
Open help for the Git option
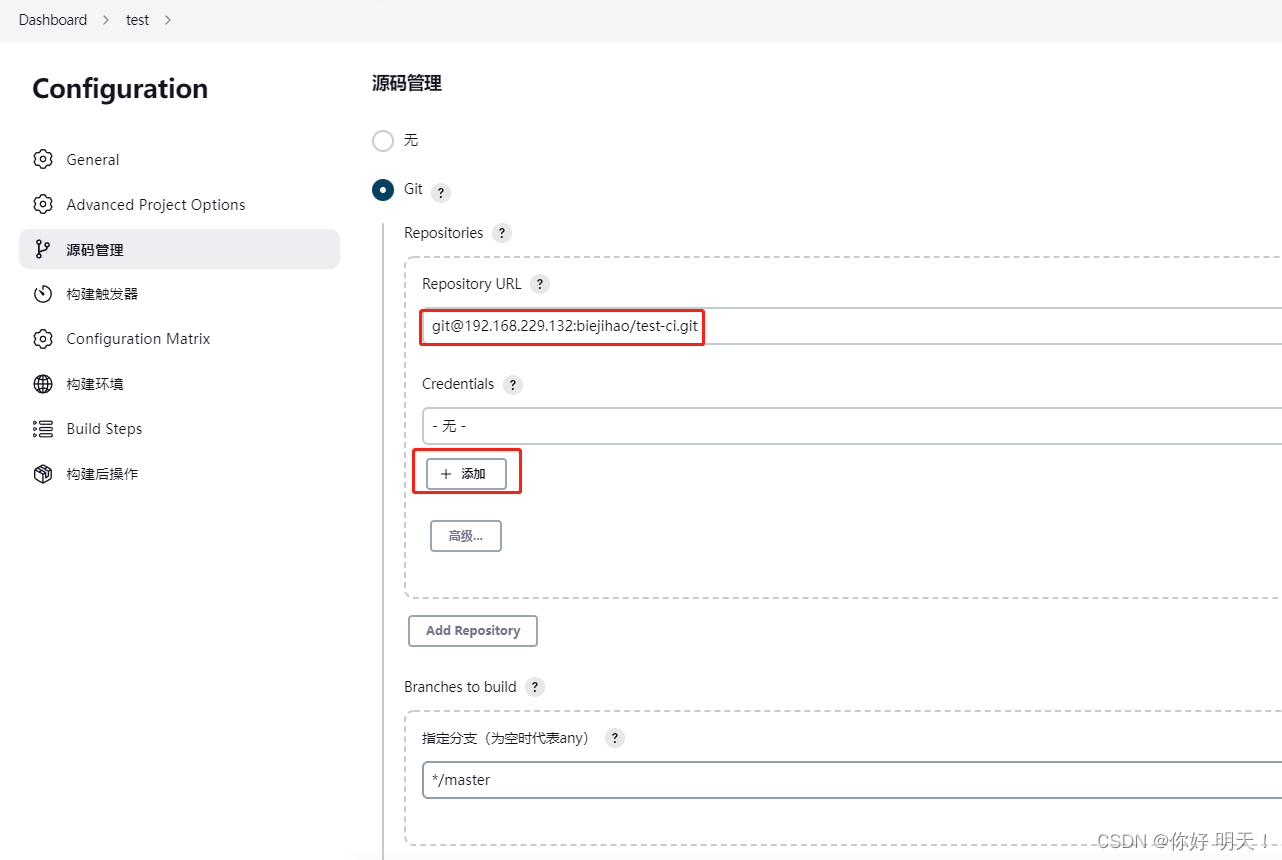pos(441,193)
